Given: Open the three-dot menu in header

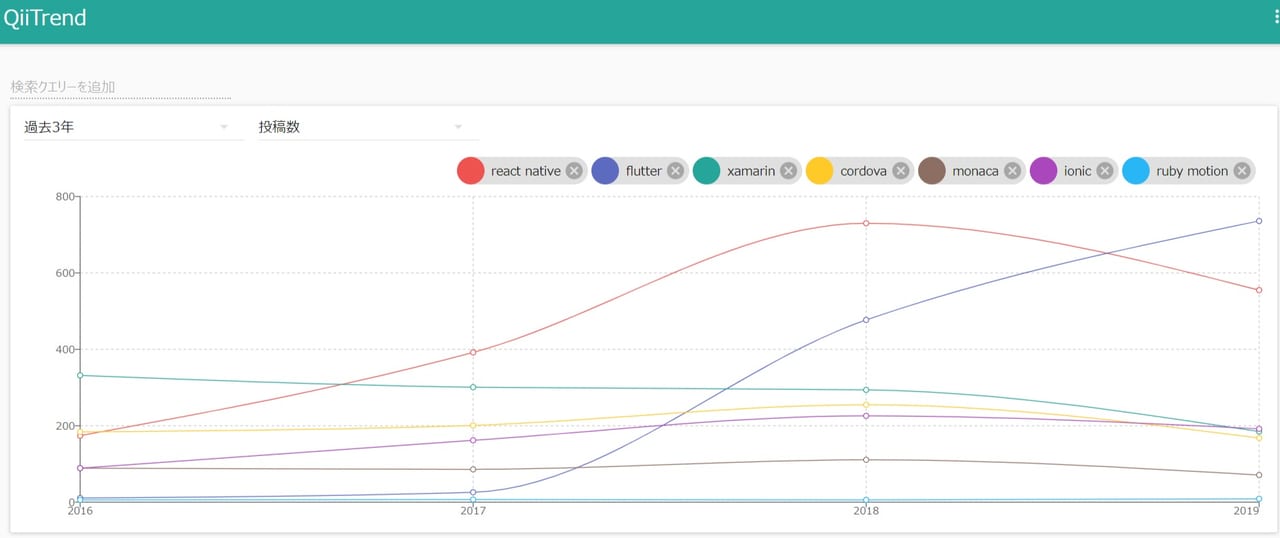Looking at the screenshot, I should [1276, 18].
